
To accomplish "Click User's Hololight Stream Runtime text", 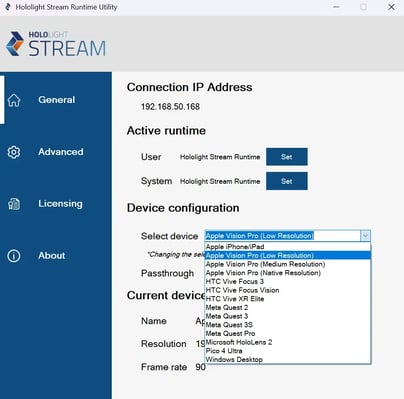I will [220, 157].
